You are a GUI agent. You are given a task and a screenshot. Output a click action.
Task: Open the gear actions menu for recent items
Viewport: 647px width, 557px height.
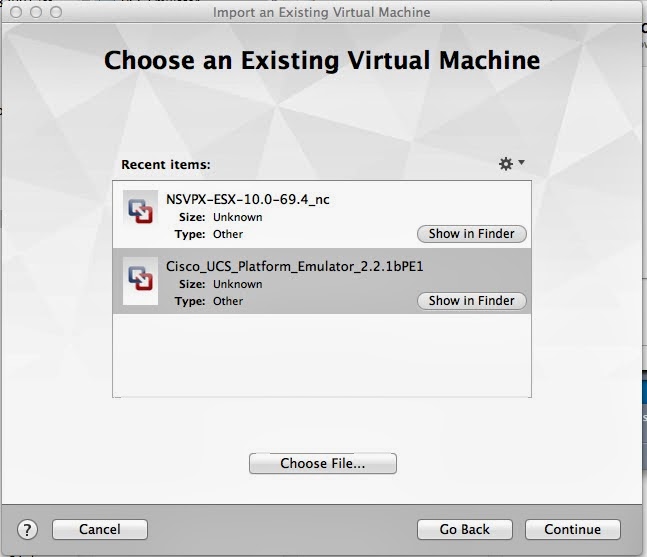point(511,164)
